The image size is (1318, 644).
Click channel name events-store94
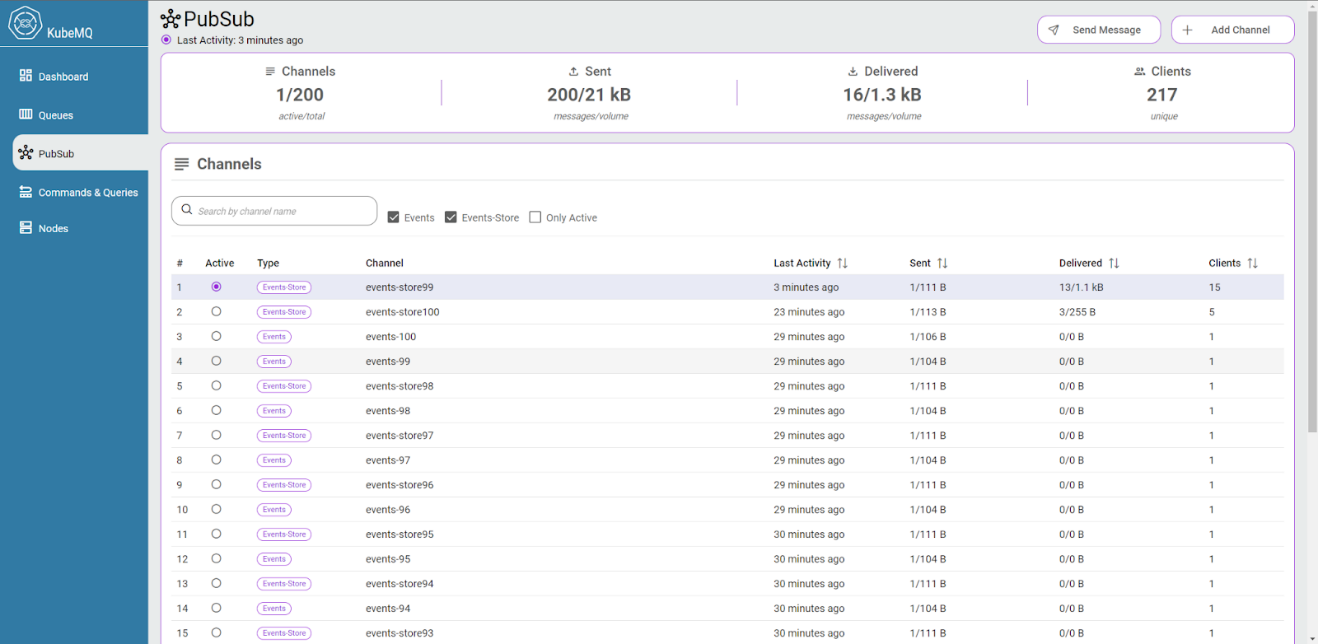[400, 584]
